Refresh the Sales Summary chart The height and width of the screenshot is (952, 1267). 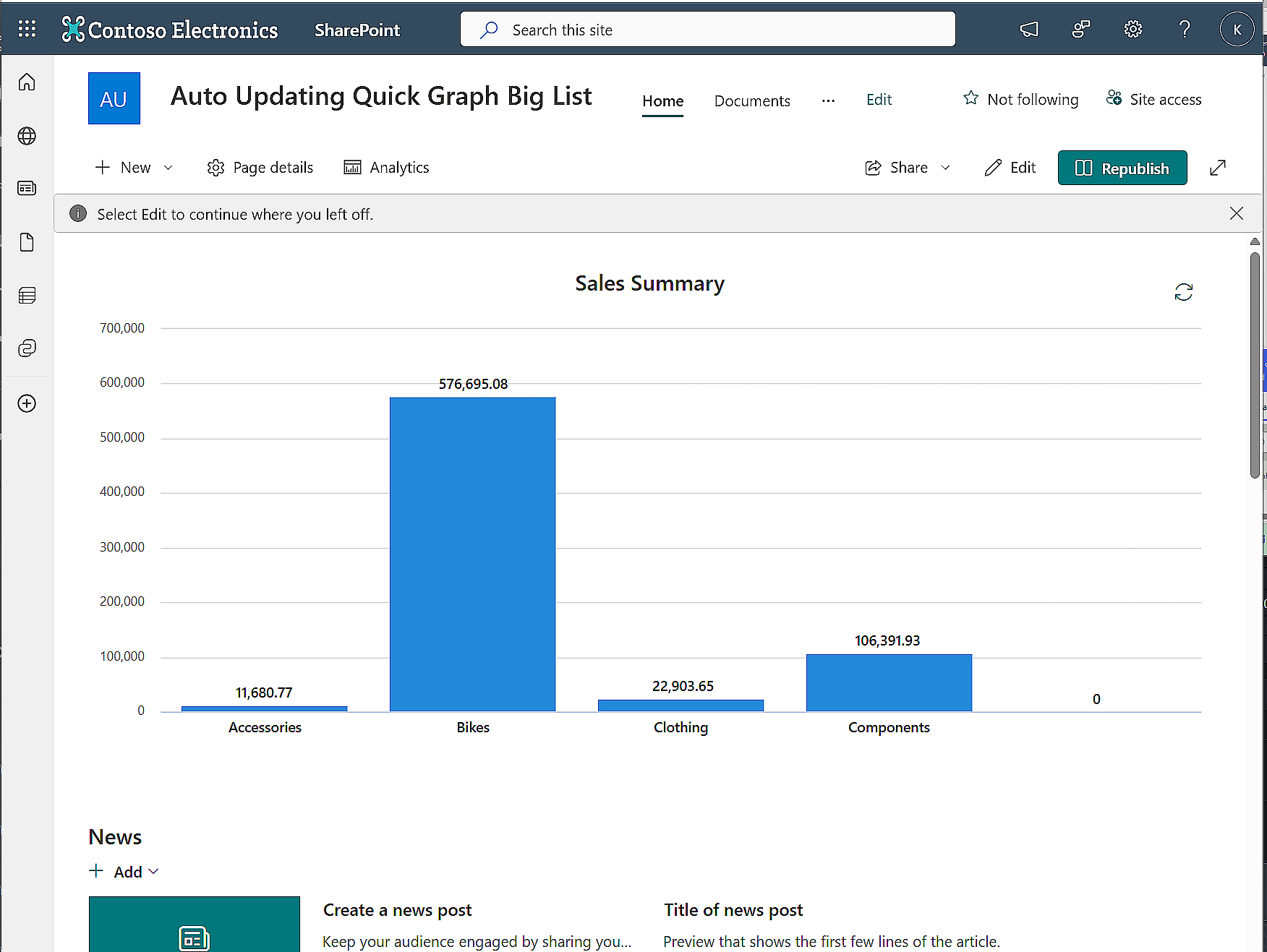click(1183, 292)
